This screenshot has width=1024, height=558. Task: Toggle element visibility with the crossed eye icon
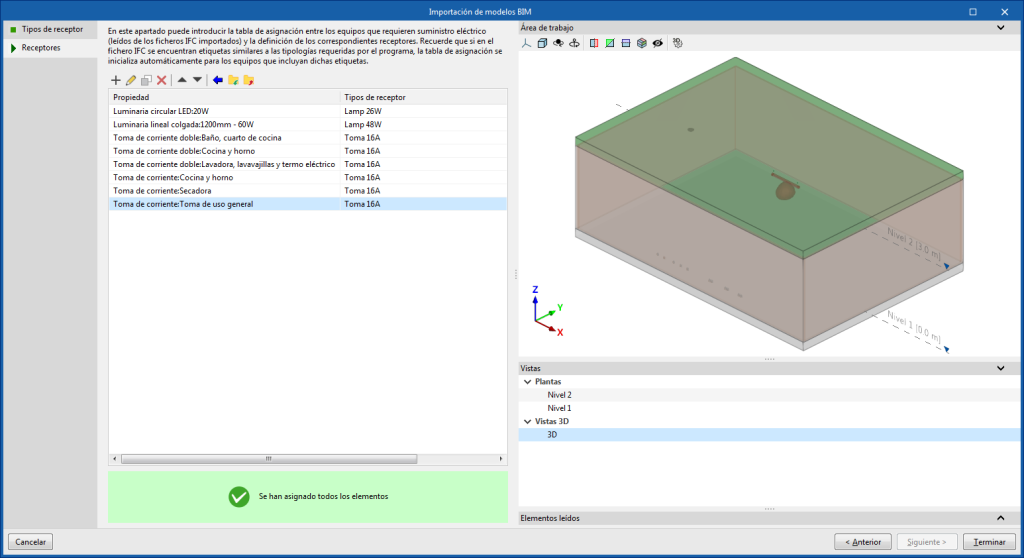click(658, 43)
